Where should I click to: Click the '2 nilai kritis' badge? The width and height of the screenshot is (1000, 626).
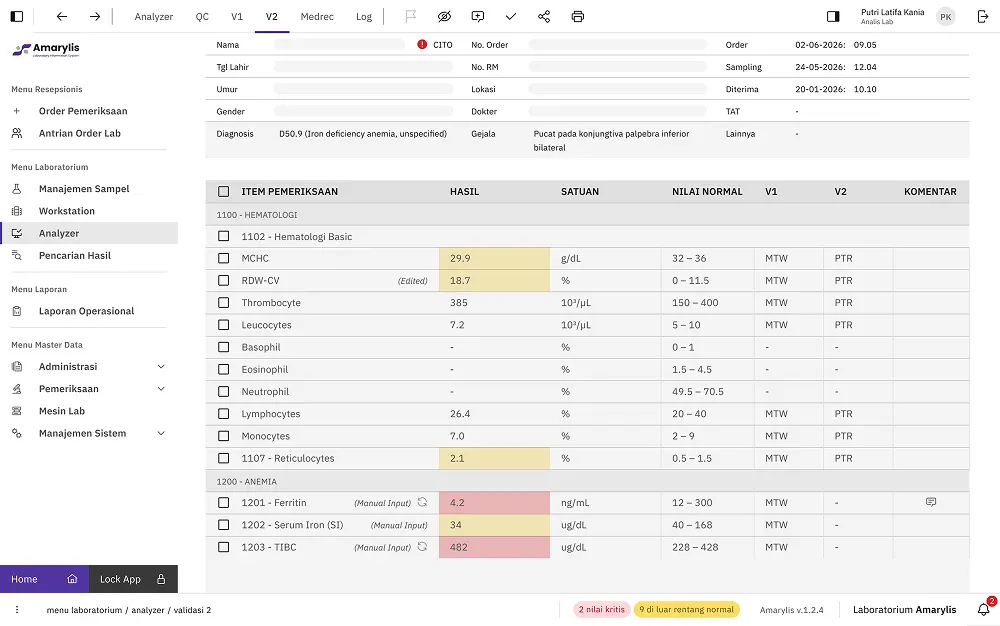pyautogui.click(x=601, y=609)
